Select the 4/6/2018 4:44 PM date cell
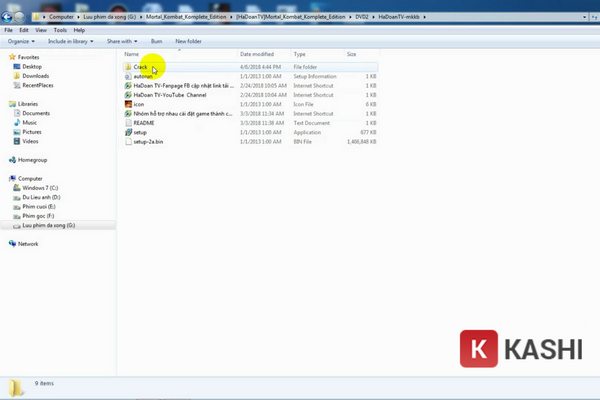The height and width of the screenshot is (400, 600). point(261,67)
